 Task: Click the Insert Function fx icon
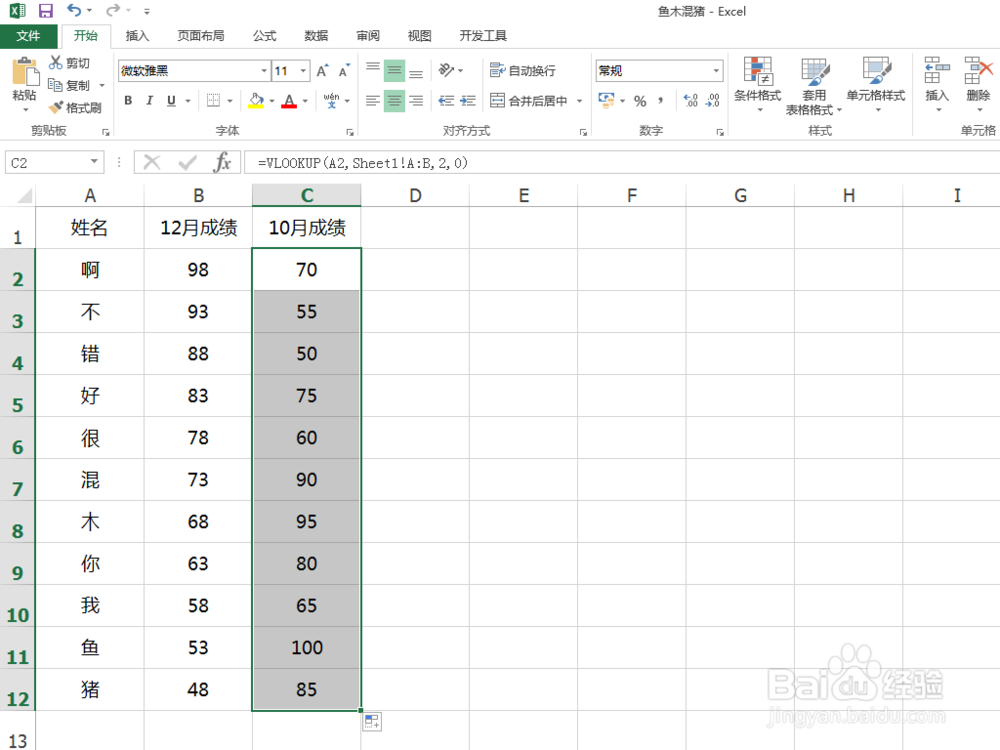pos(222,163)
